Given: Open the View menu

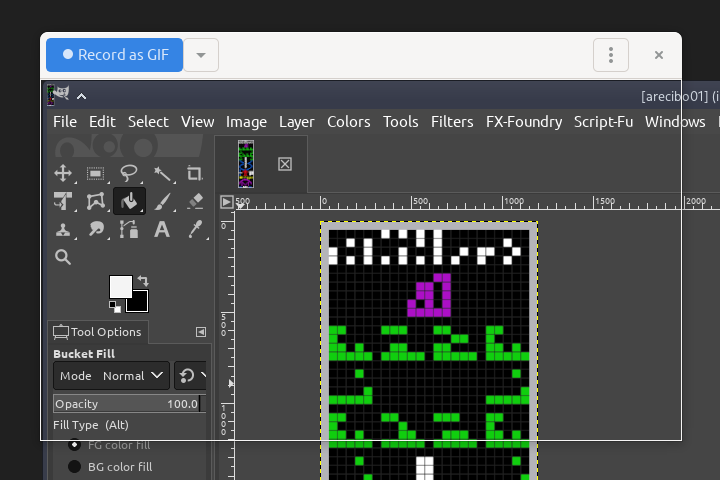Looking at the screenshot, I should 197,122.
